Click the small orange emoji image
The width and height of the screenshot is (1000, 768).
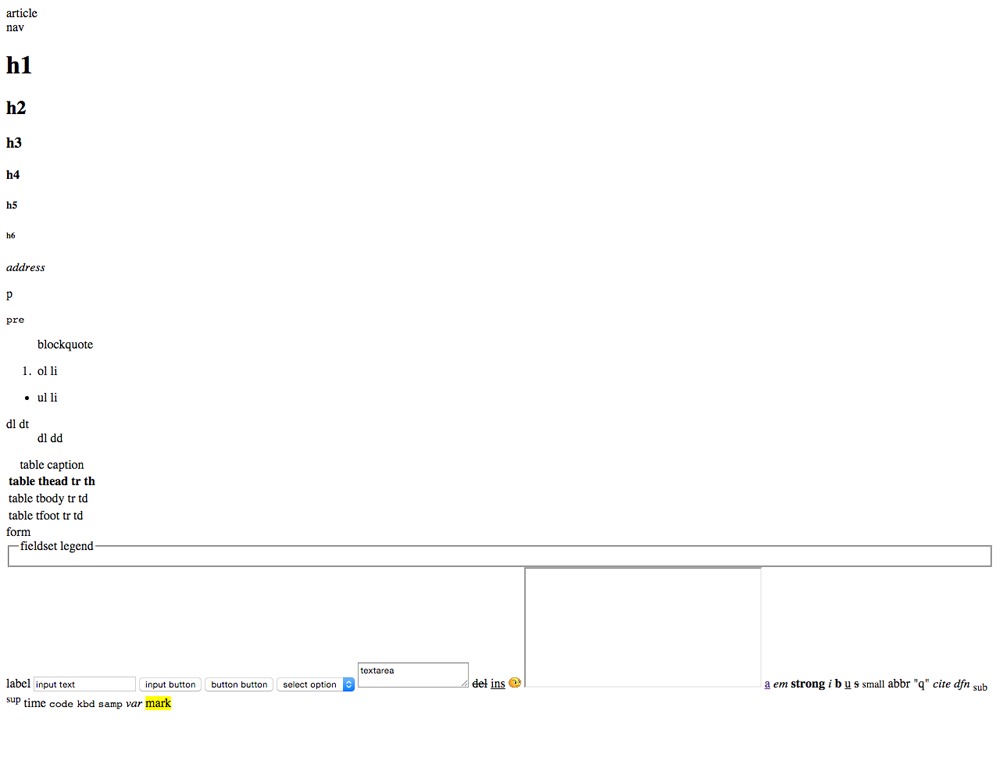pos(515,683)
